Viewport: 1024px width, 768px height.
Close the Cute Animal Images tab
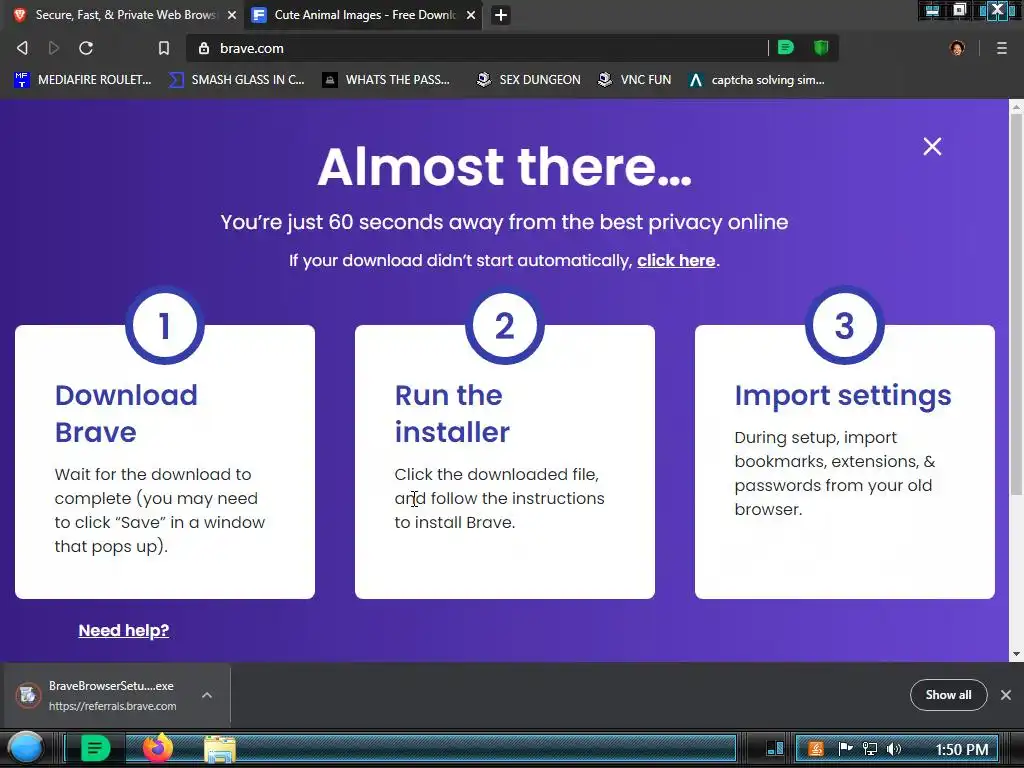click(x=471, y=15)
